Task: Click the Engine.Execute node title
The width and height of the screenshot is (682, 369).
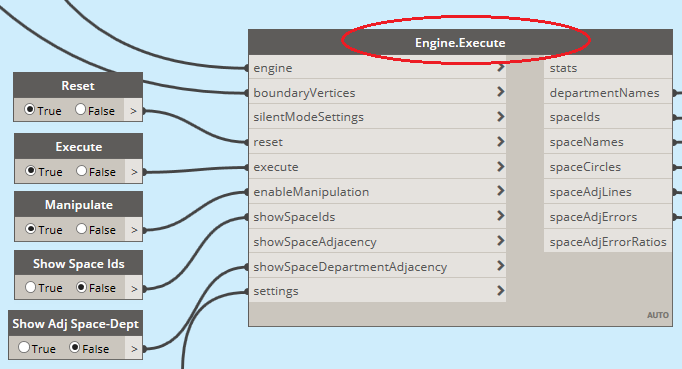Action: coord(460,43)
